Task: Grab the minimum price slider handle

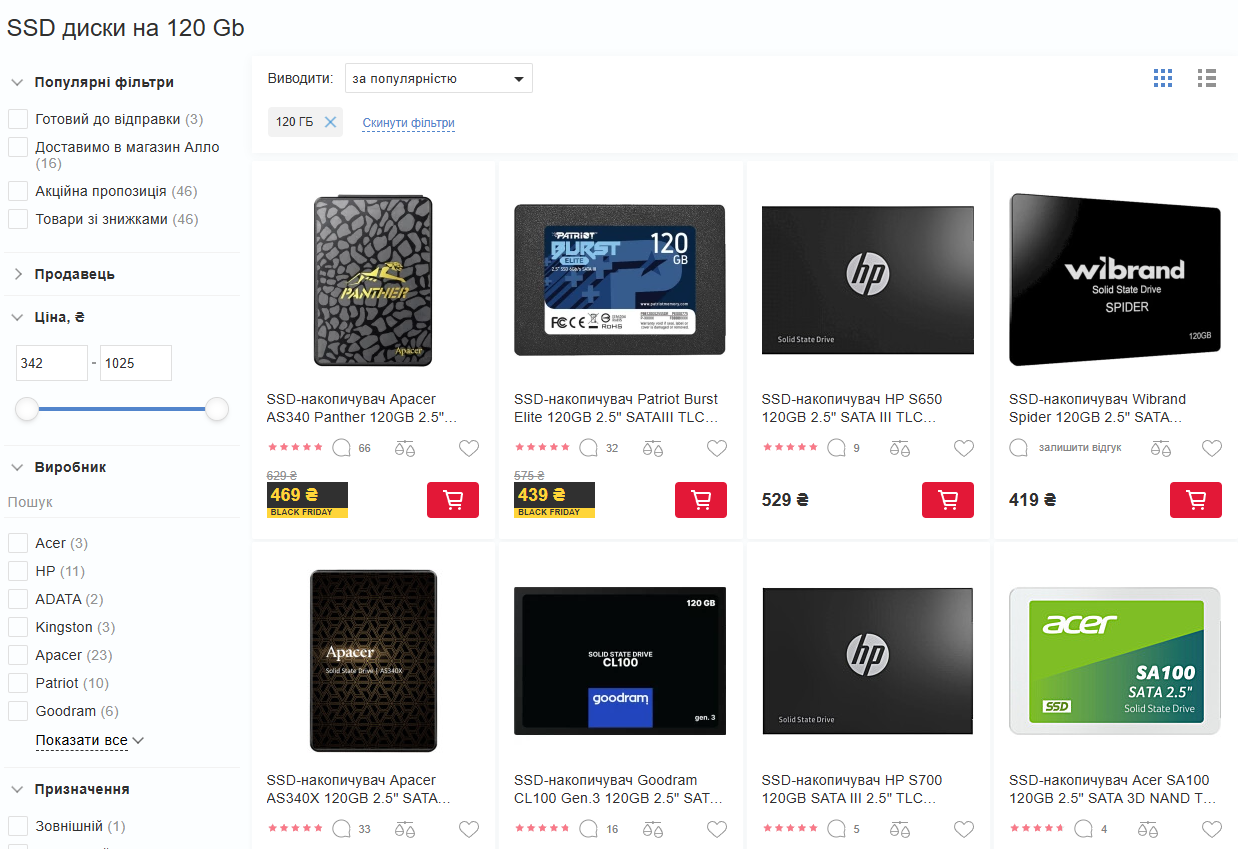Action: coord(27,409)
